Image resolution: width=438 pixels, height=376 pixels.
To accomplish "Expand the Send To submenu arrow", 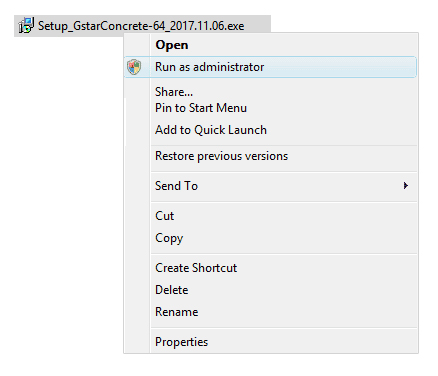I will 405,186.
